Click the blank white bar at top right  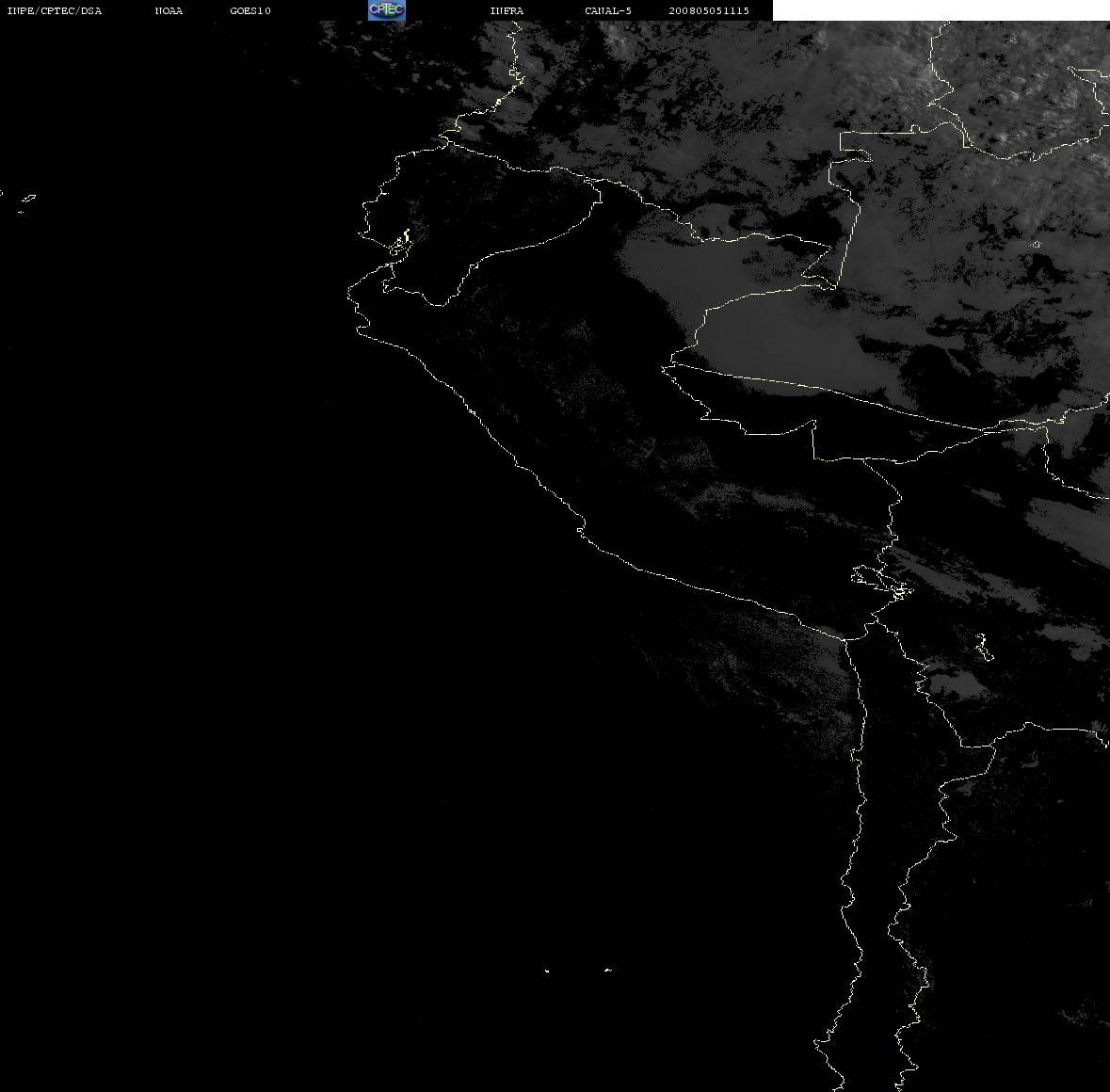[941, 10]
